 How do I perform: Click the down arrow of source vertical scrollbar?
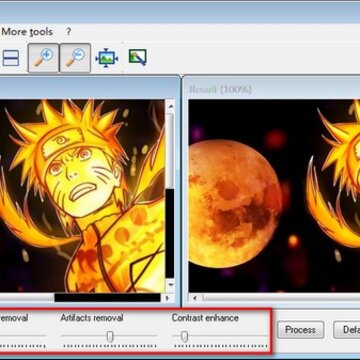point(170,285)
